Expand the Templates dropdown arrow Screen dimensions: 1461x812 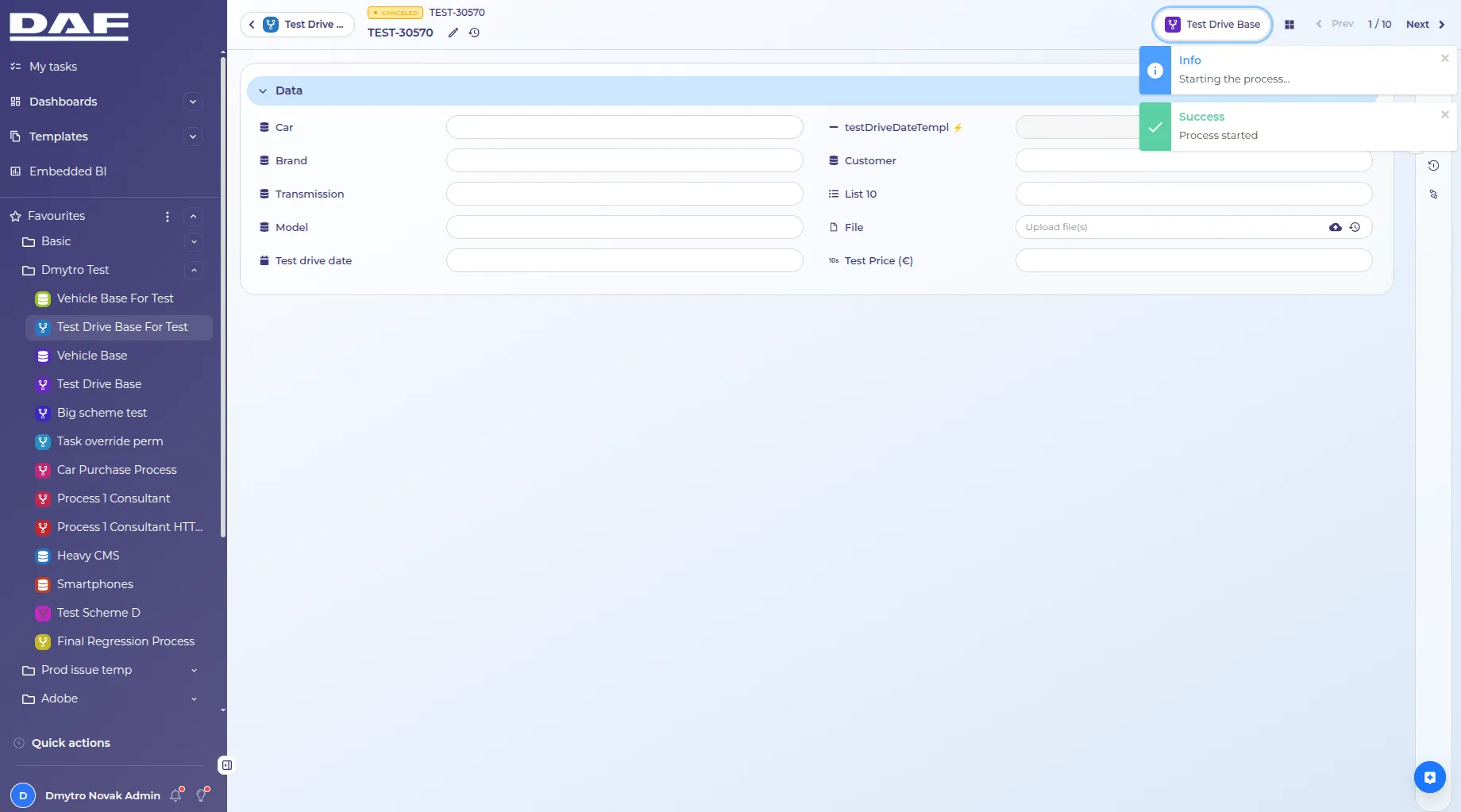click(x=193, y=137)
